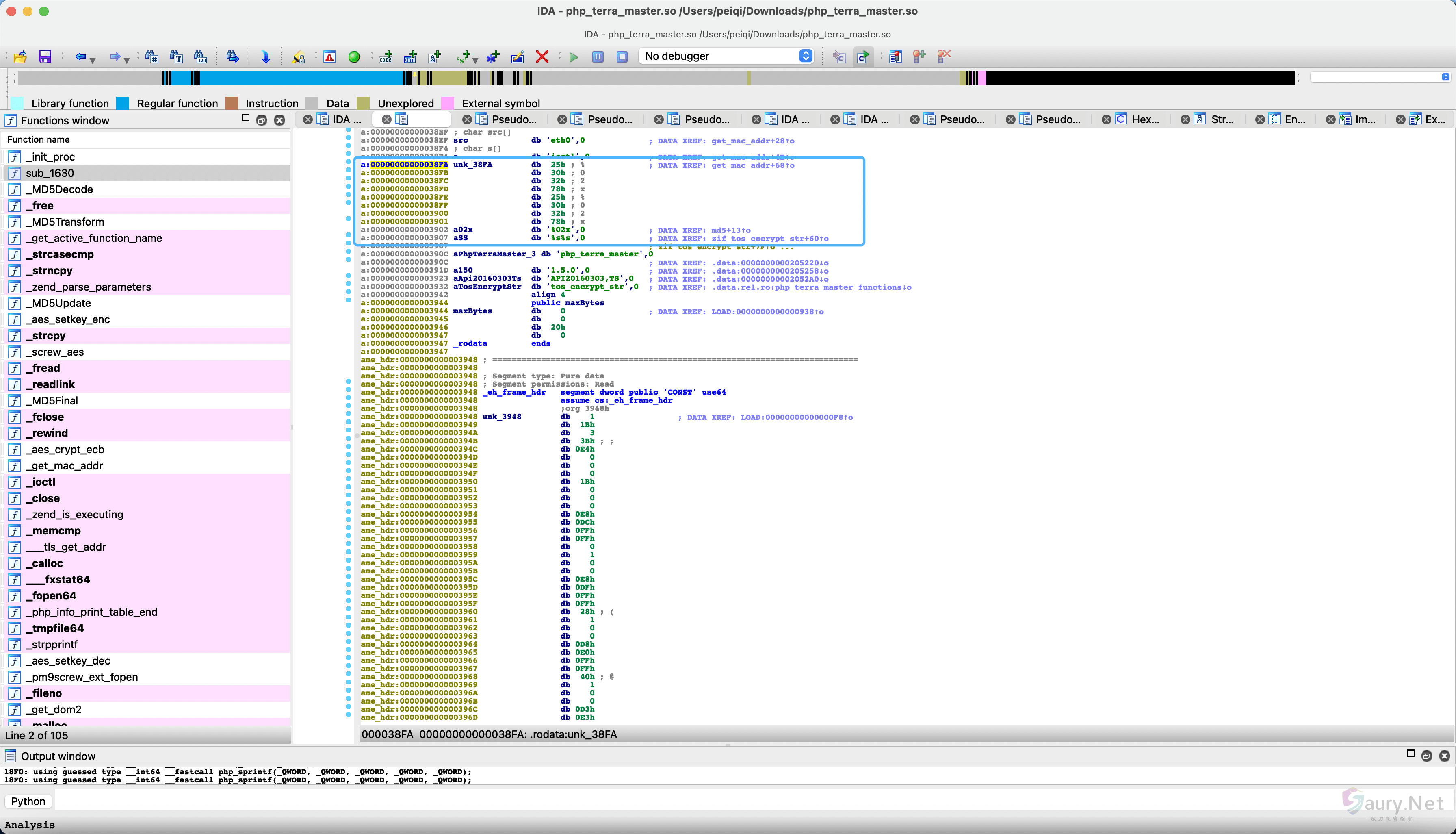
Task: Click the Python console button
Action: (x=28, y=801)
